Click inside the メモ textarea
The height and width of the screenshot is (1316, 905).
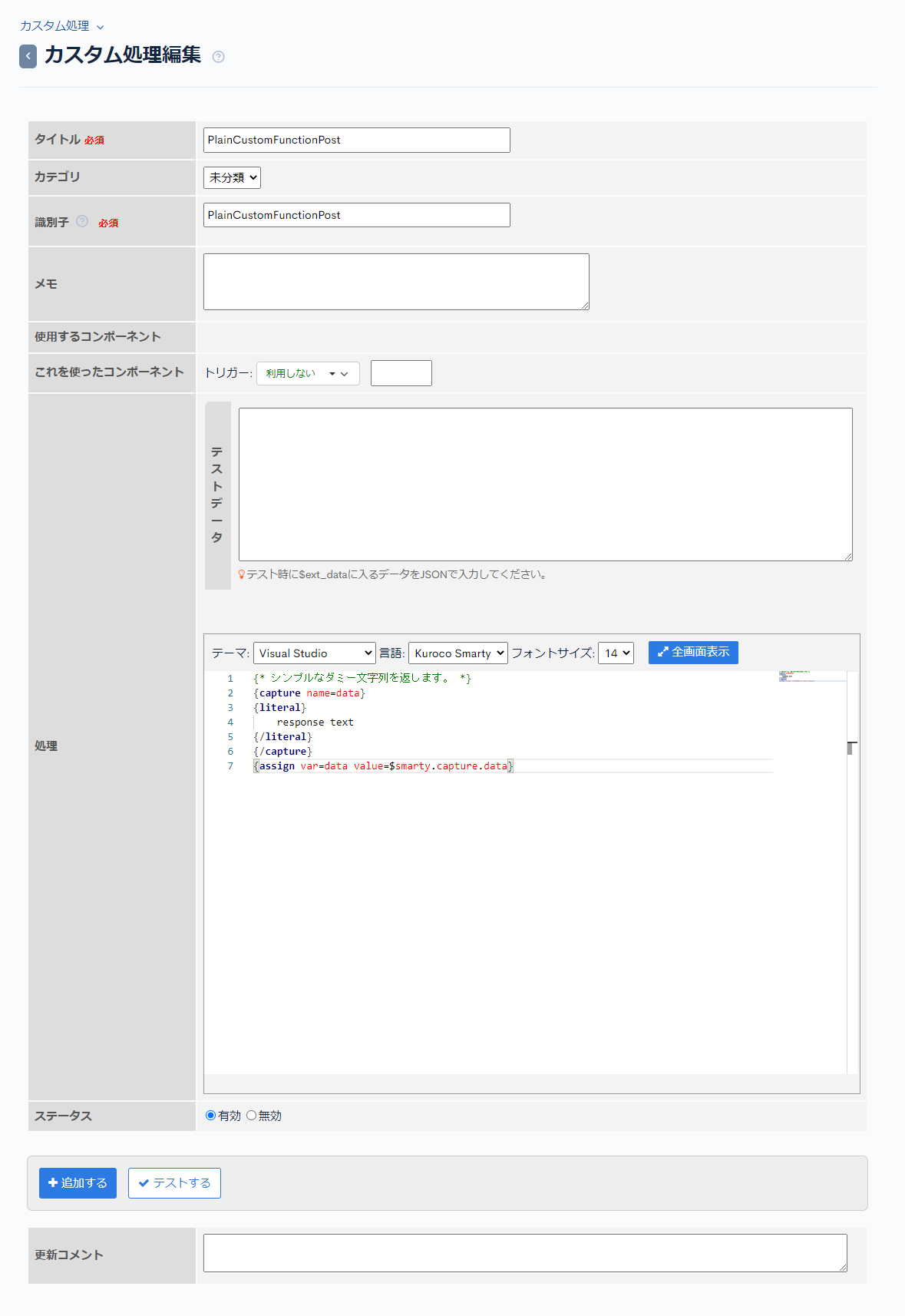(x=396, y=282)
